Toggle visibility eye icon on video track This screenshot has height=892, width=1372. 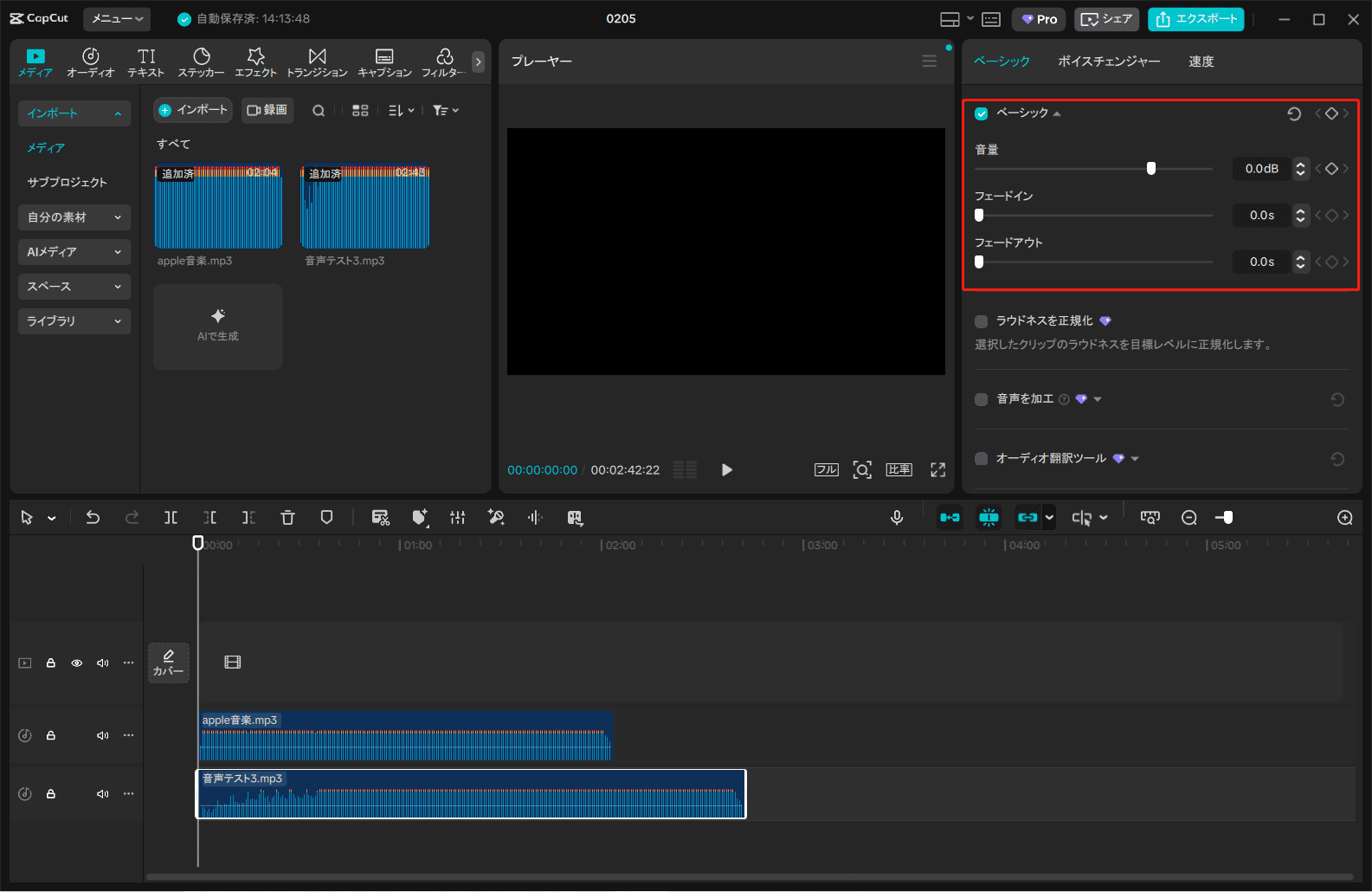pos(77,663)
